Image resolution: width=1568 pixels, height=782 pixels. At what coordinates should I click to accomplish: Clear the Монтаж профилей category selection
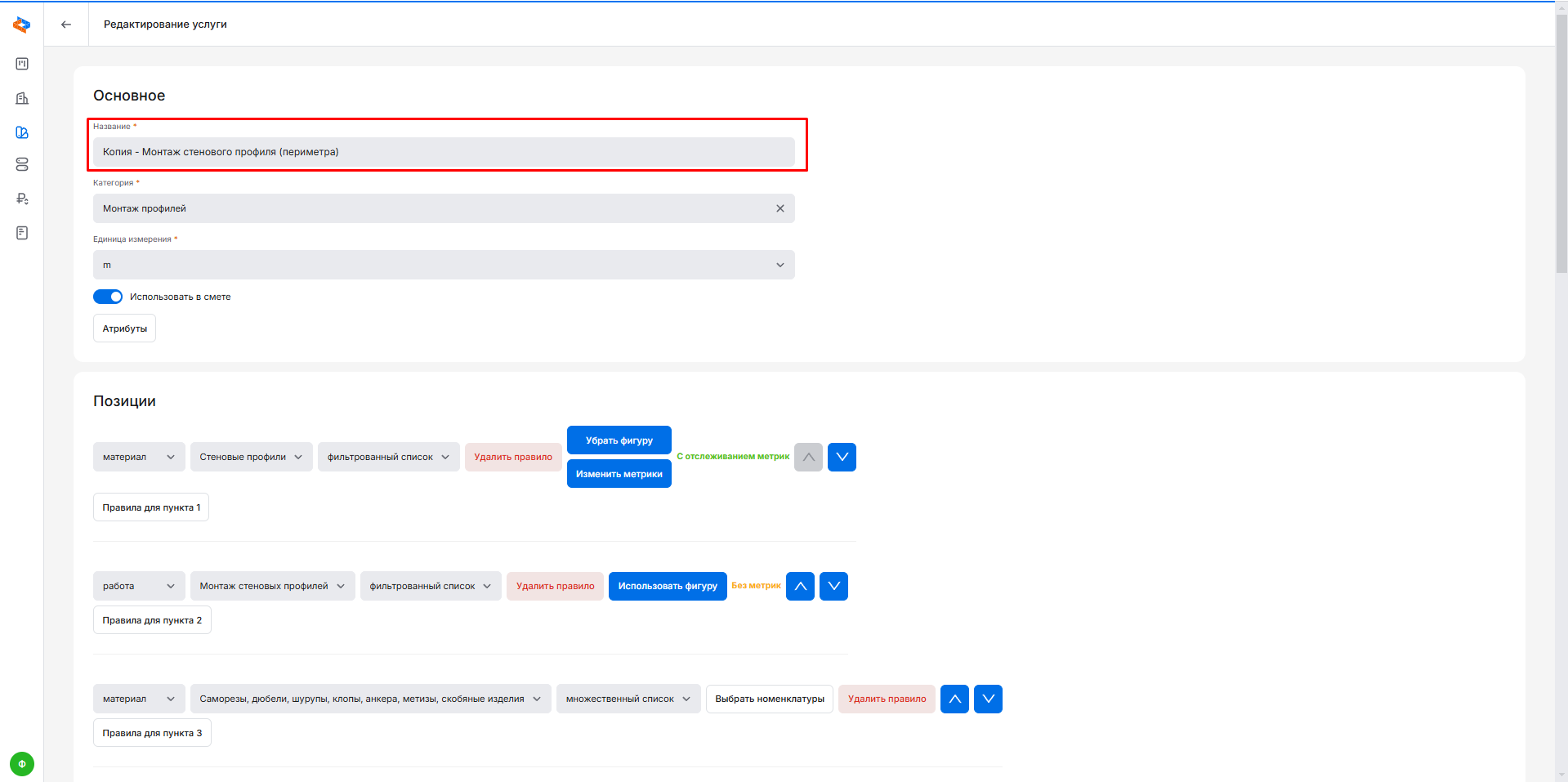tap(780, 208)
